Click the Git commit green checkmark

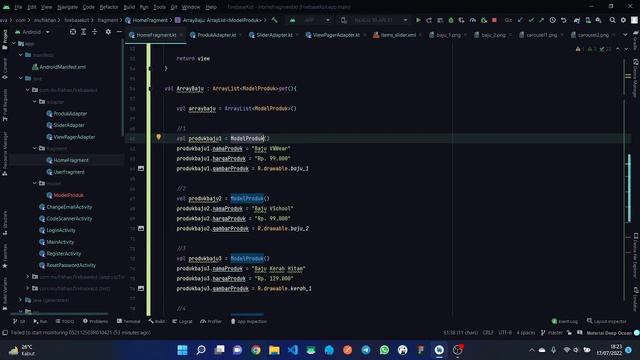531,20
